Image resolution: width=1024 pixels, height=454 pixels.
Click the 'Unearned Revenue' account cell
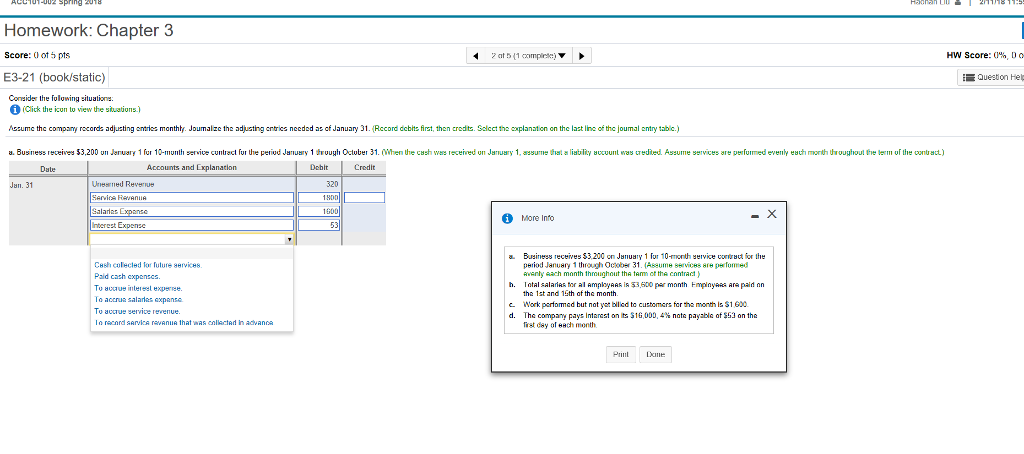[192, 184]
